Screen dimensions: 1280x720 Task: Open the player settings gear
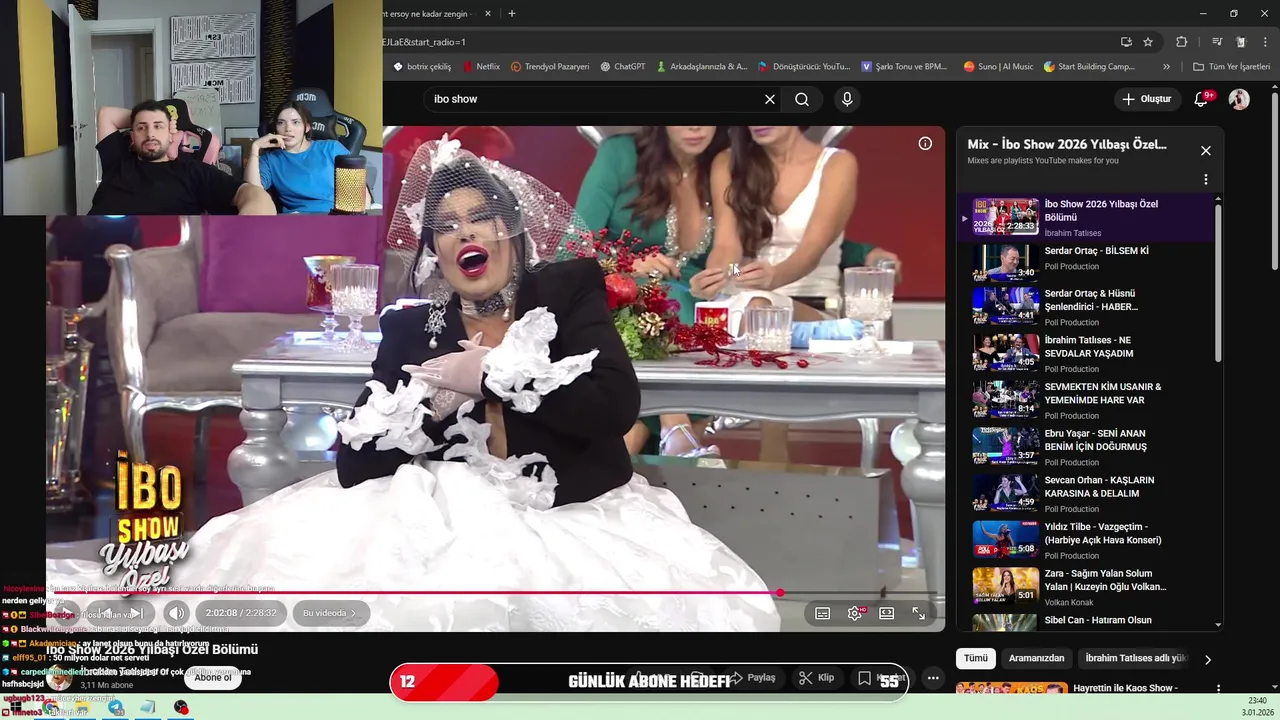click(854, 613)
